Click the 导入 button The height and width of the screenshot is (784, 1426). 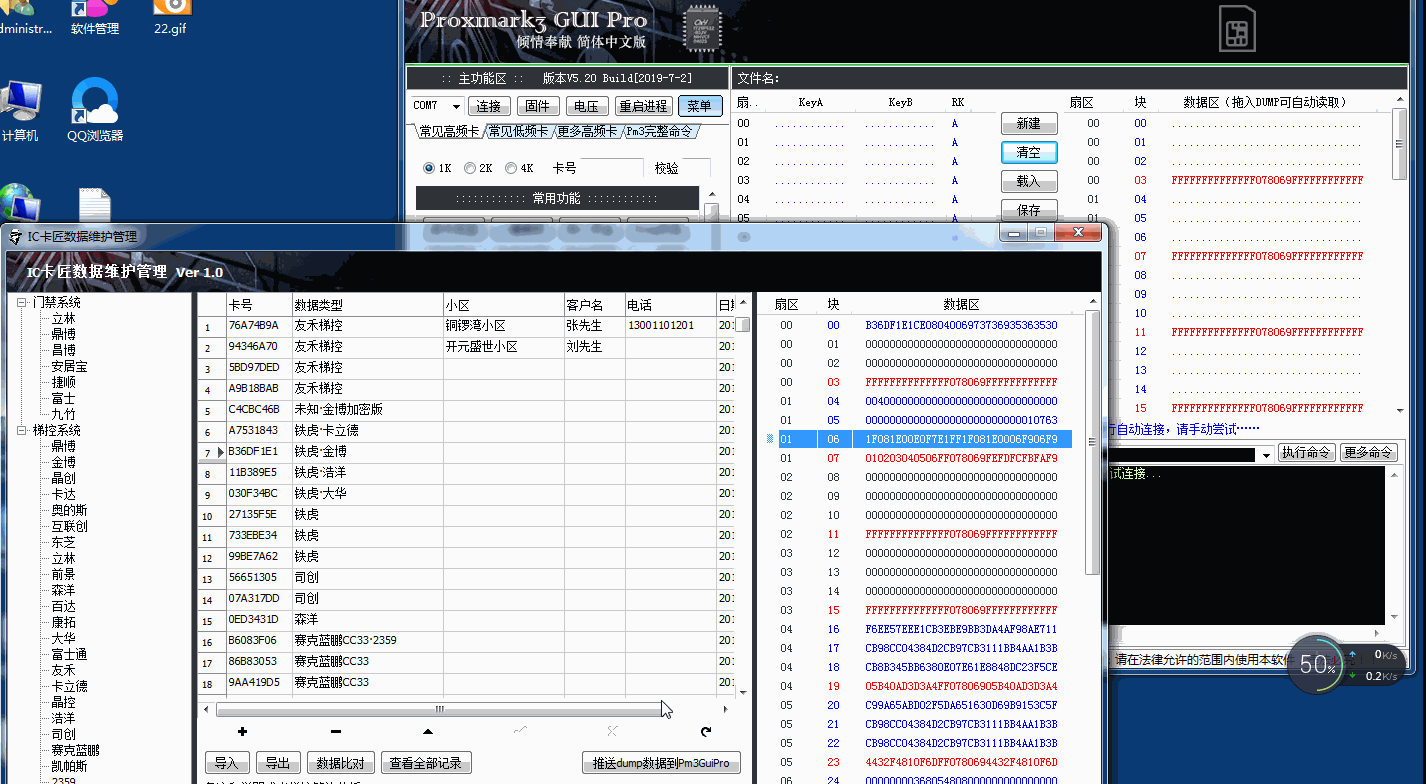tap(227, 763)
